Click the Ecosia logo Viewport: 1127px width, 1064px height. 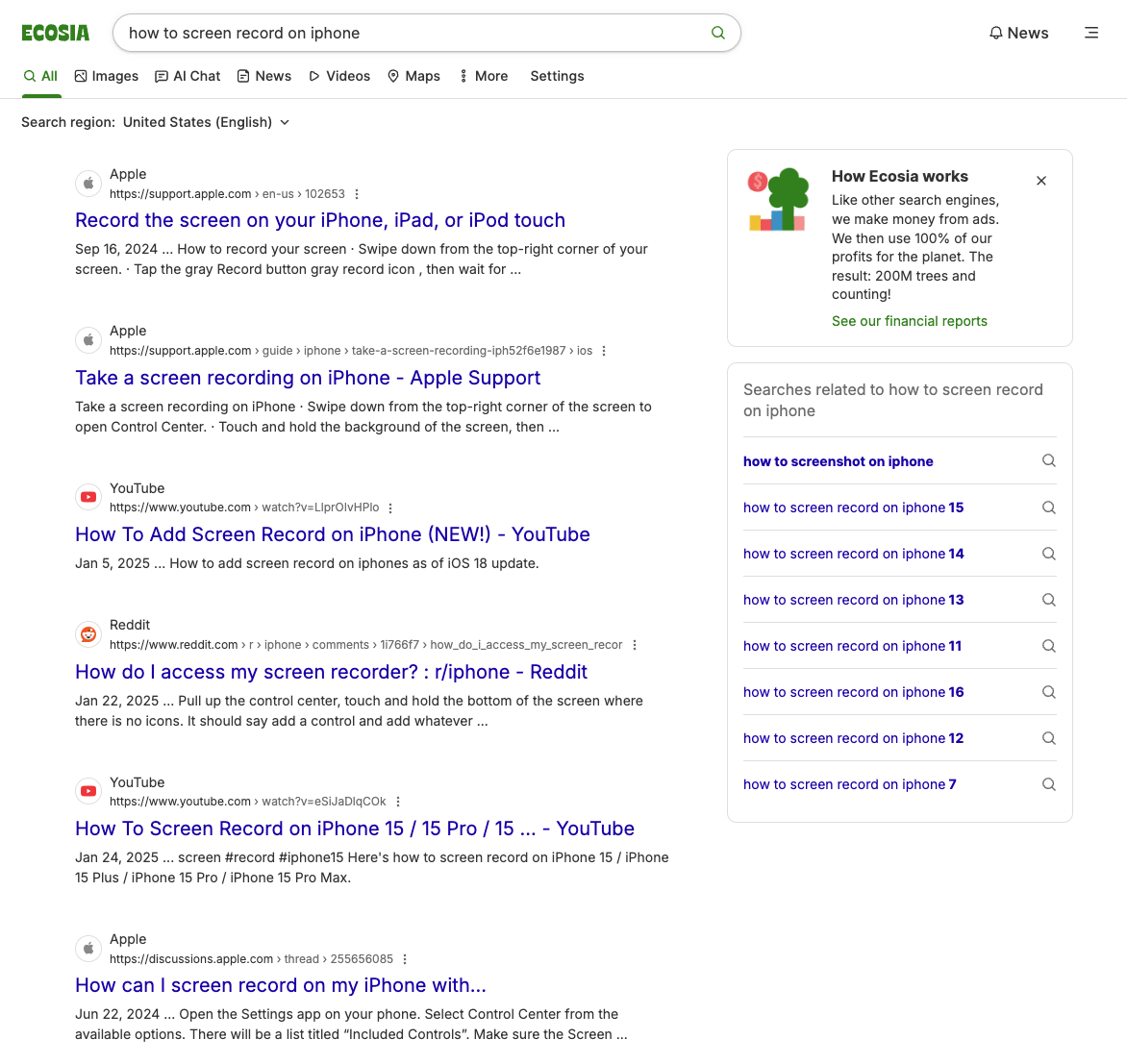pyautogui.click(x=56, y=34)
